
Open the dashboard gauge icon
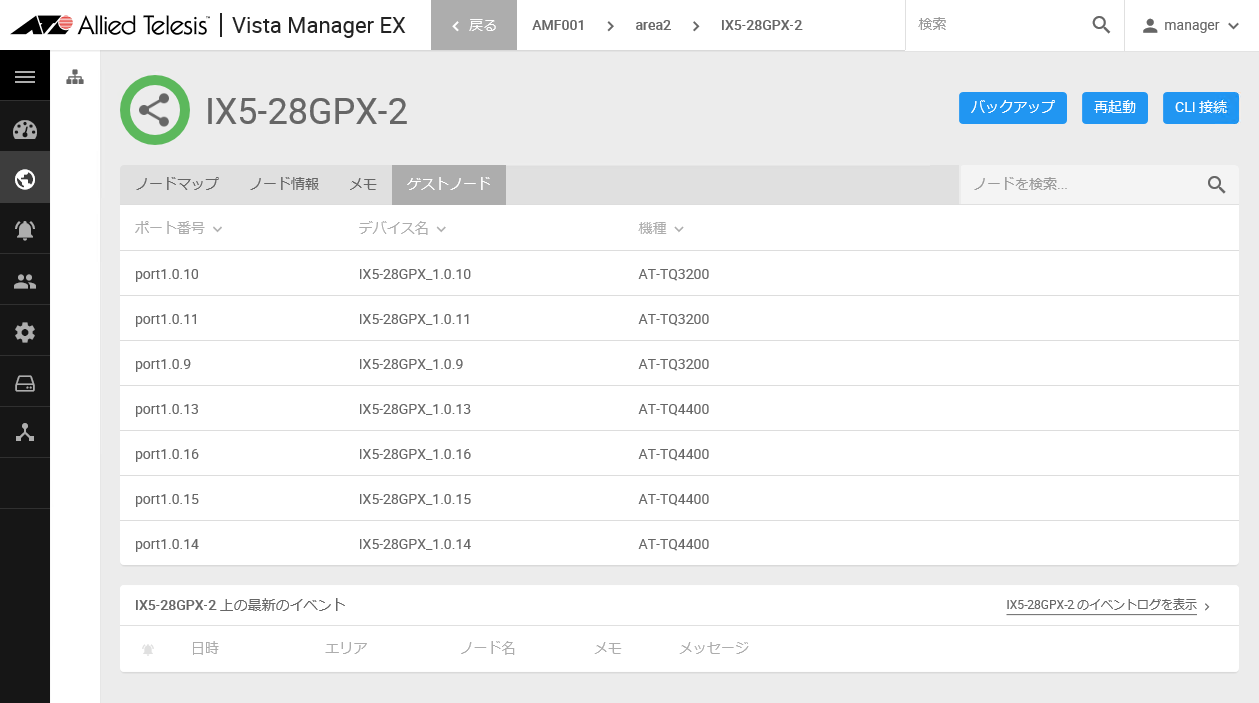pos(25,129)
